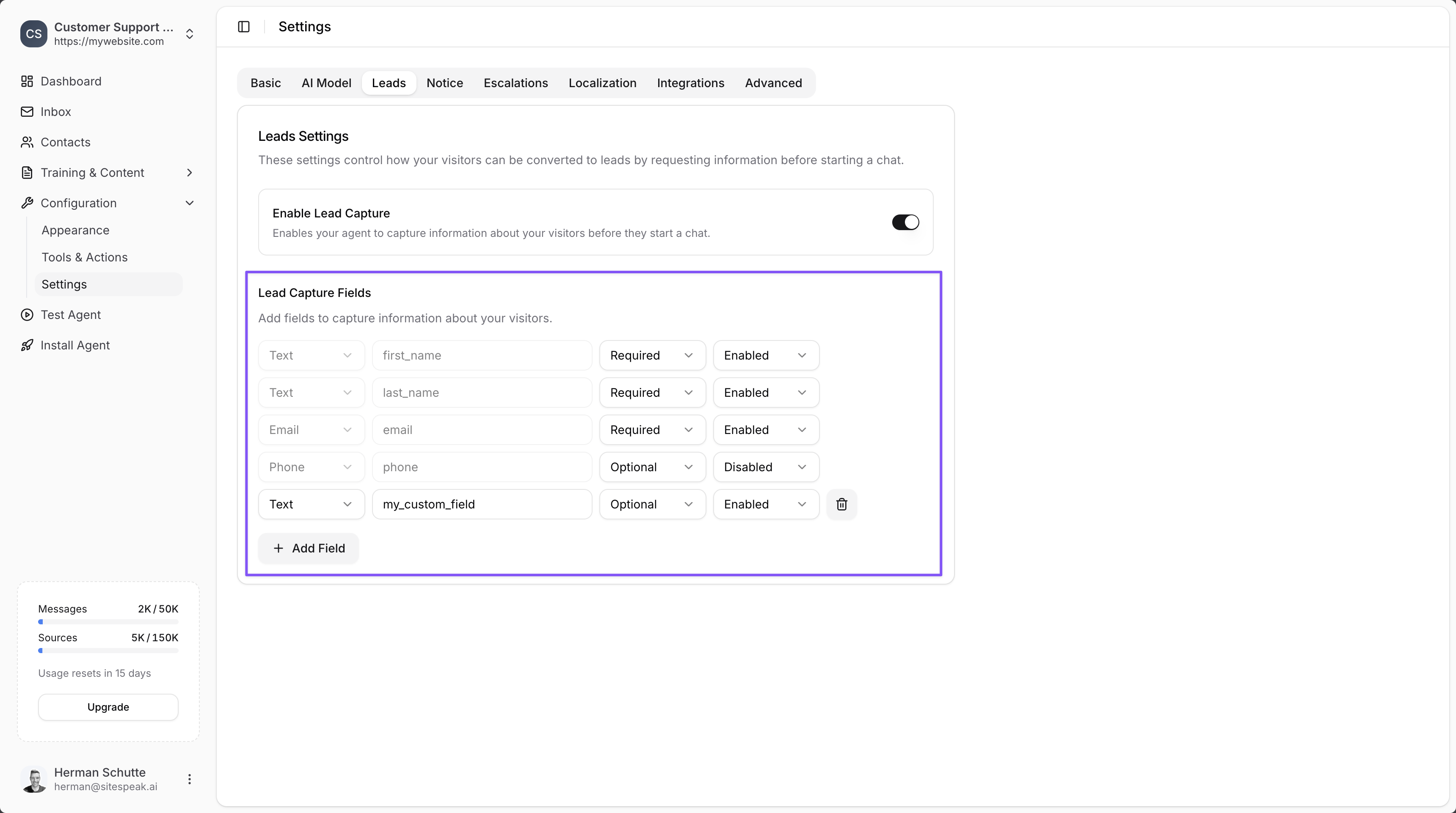Switch to the Escalations tab
Screen dimensions: 1456x813
point(516,82)
